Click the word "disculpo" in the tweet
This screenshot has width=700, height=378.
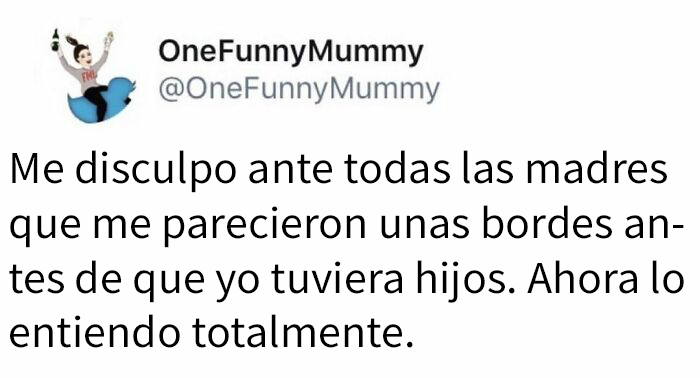155,171
